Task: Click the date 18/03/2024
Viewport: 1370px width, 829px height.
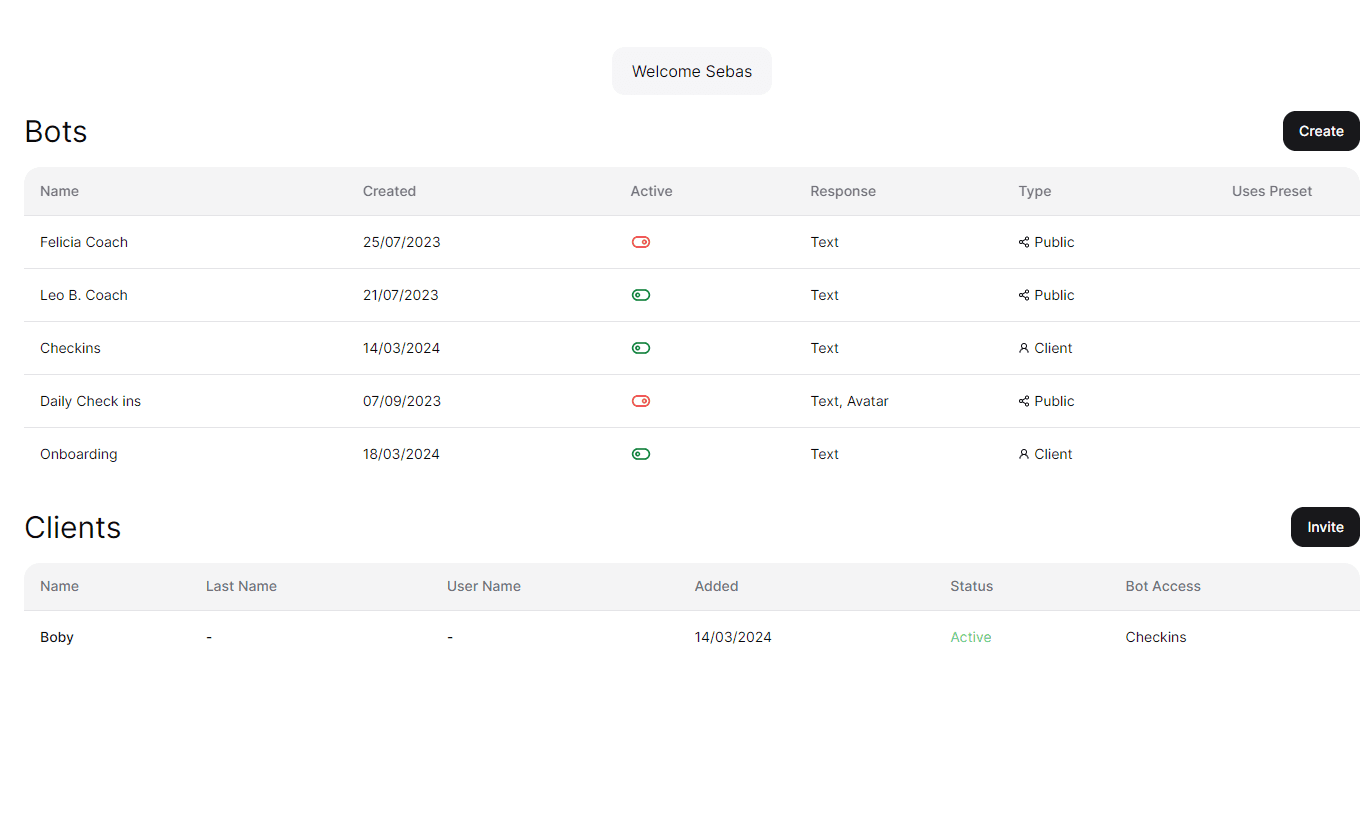Action: point(401,454)
